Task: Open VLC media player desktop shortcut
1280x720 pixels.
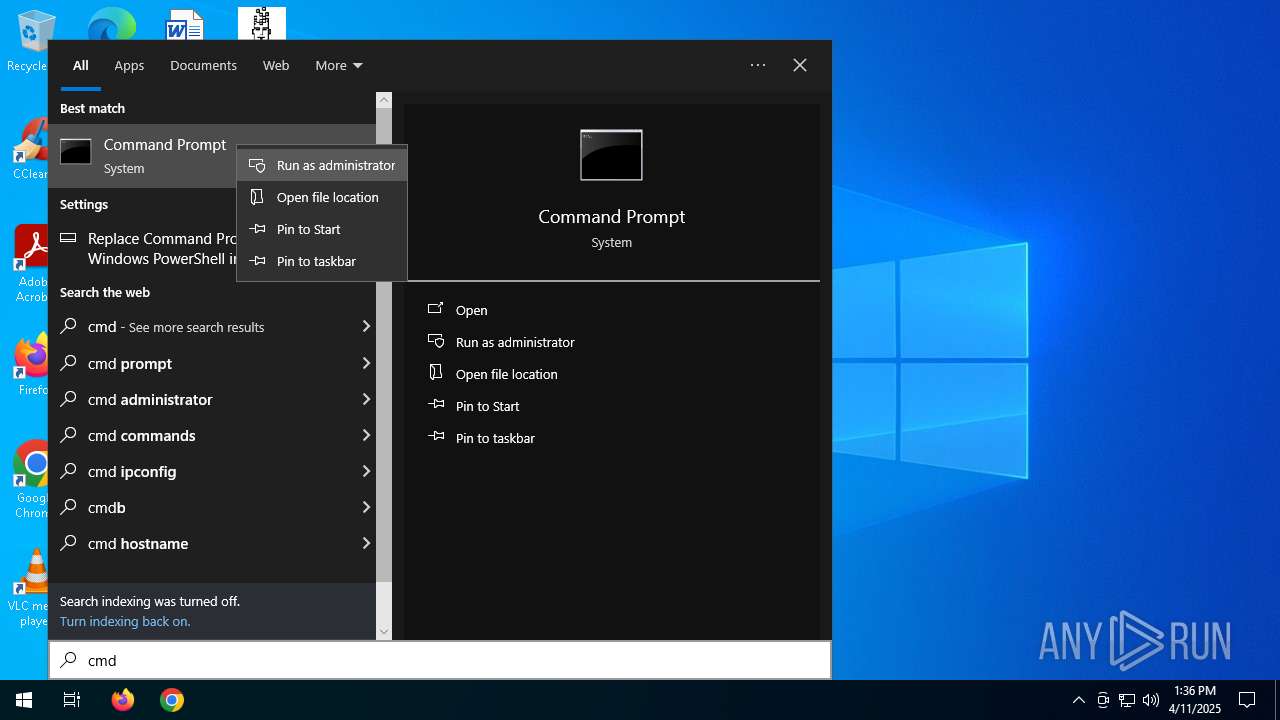Action: point(31,588)
